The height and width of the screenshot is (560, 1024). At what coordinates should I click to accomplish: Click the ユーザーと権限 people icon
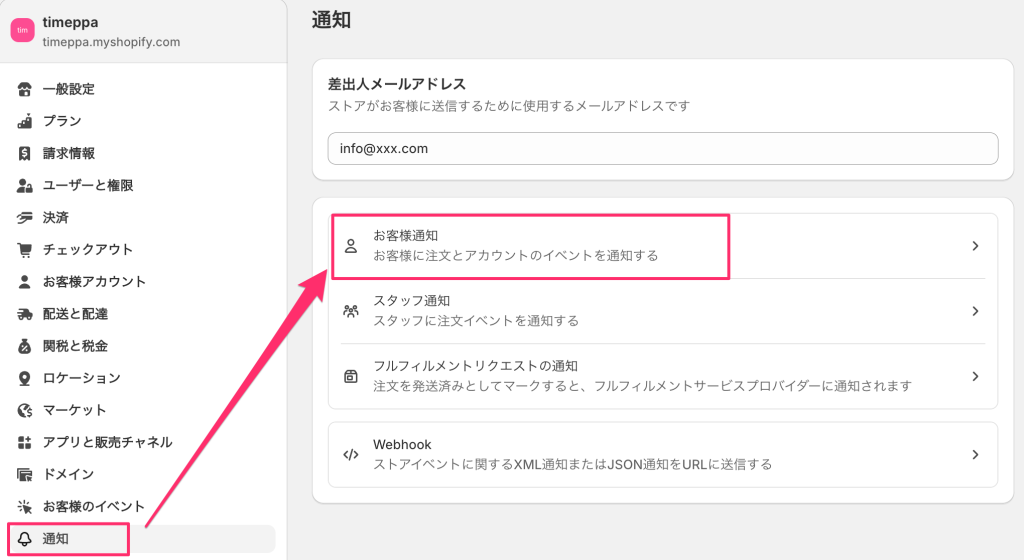24,185
